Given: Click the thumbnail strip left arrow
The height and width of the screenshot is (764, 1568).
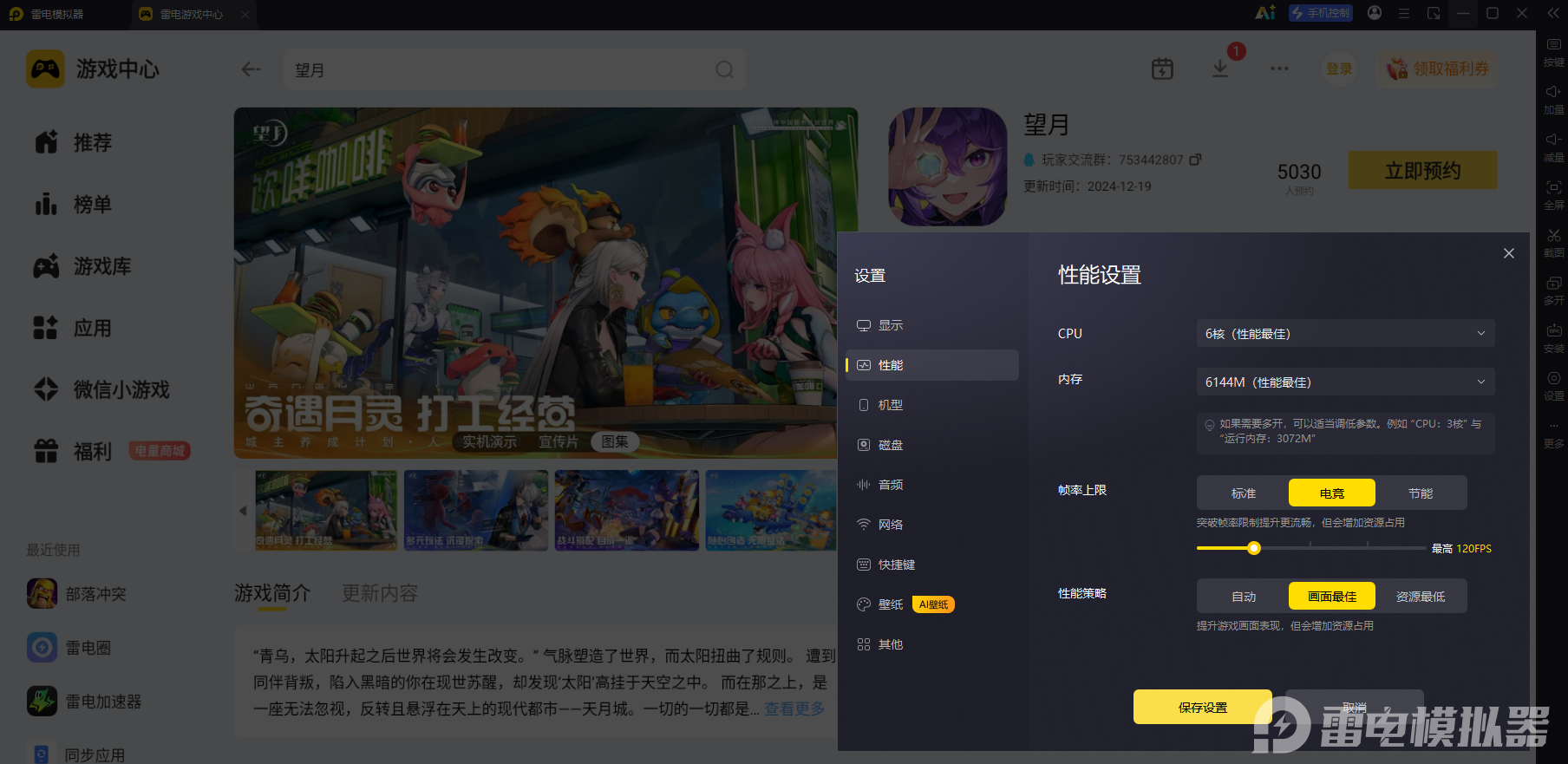Looking at the screenshot, I should [243, 510].
